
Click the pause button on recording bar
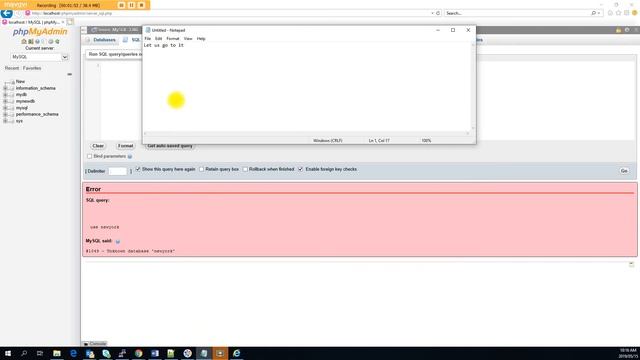click(x=131, y=5)
